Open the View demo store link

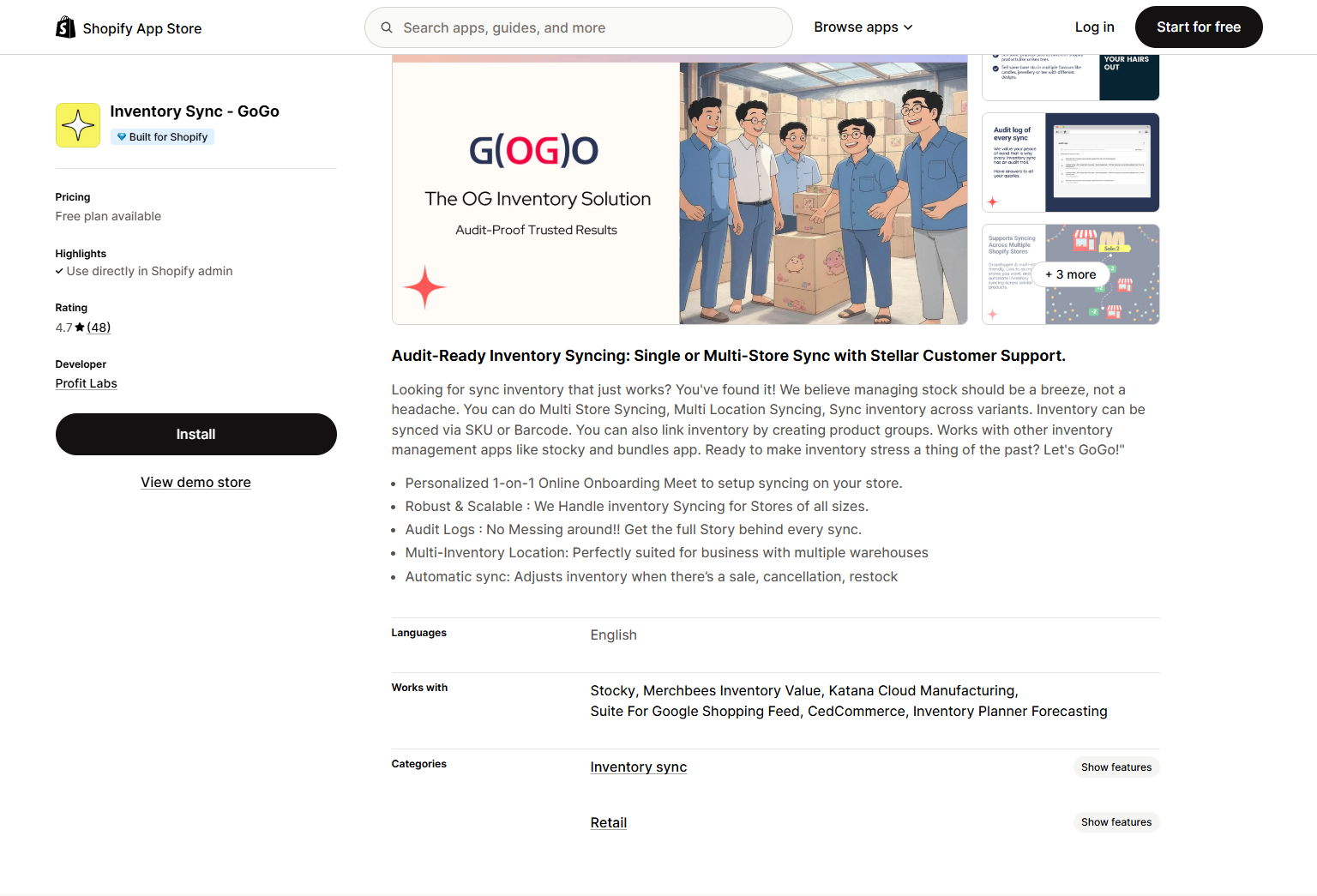[196, 483]
